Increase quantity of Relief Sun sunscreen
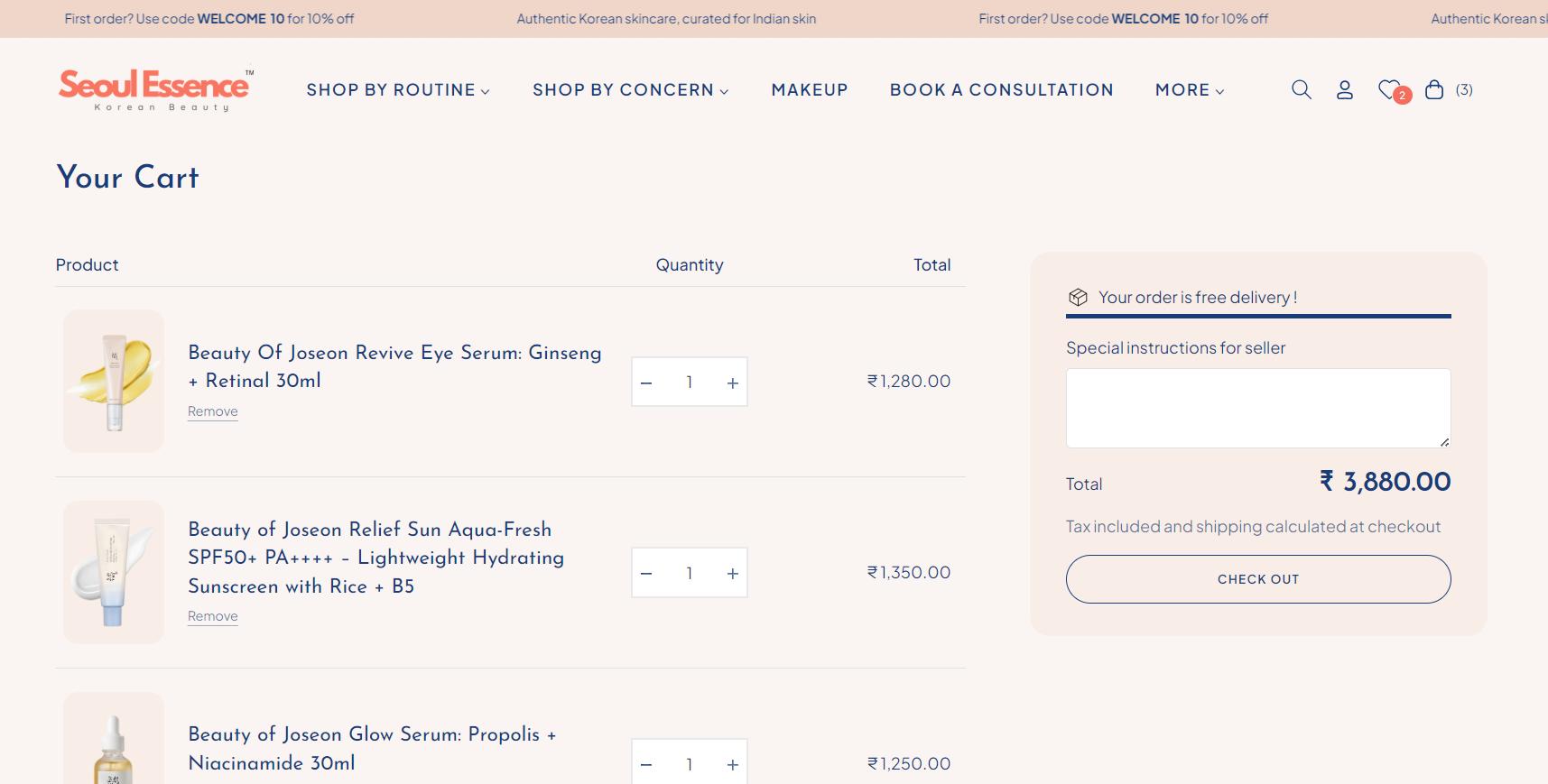Viewport: 1548px width, 784px height. click(733, 573)
